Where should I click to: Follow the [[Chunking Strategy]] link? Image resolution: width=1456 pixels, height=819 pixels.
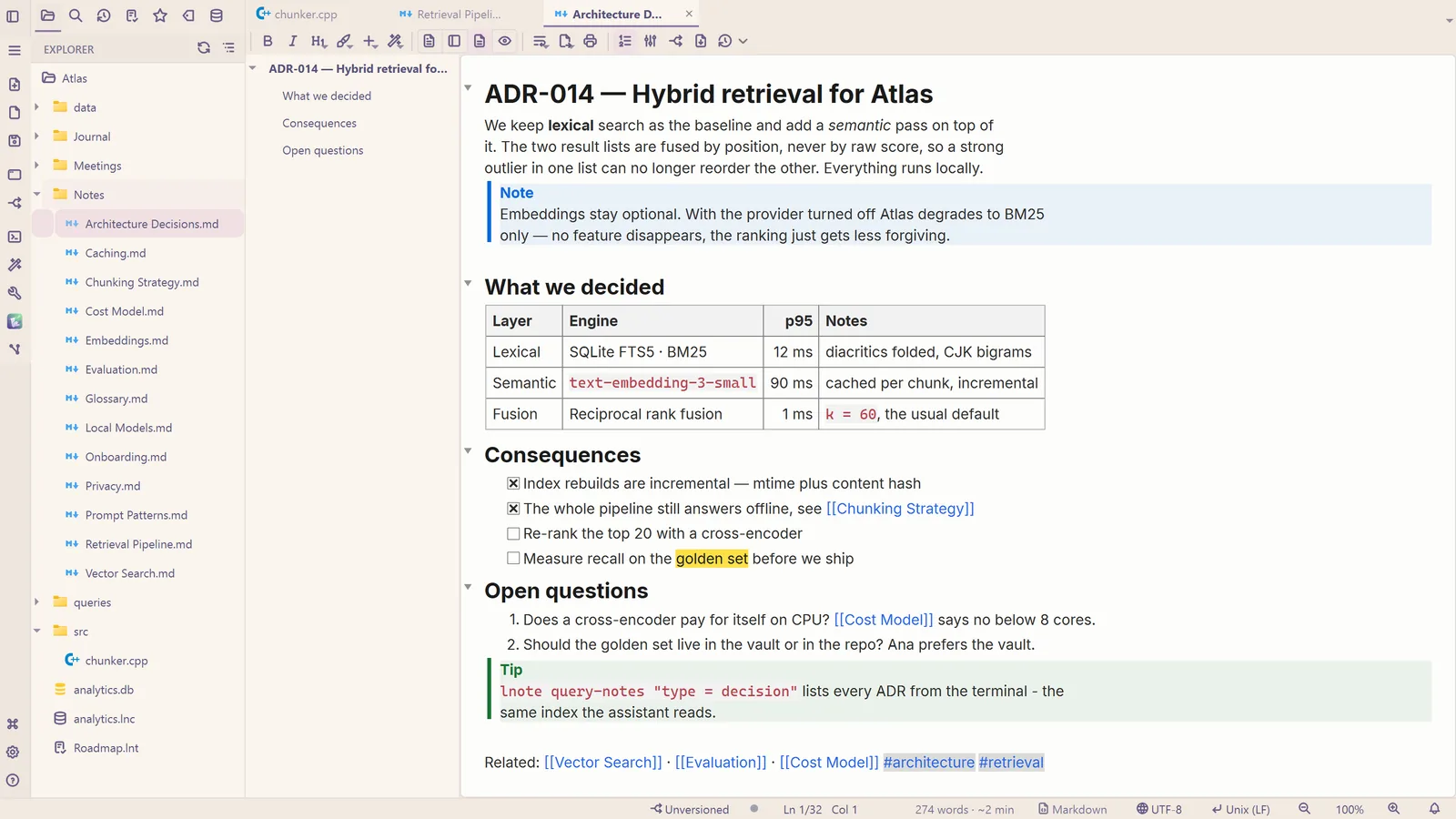pos(900,509)
